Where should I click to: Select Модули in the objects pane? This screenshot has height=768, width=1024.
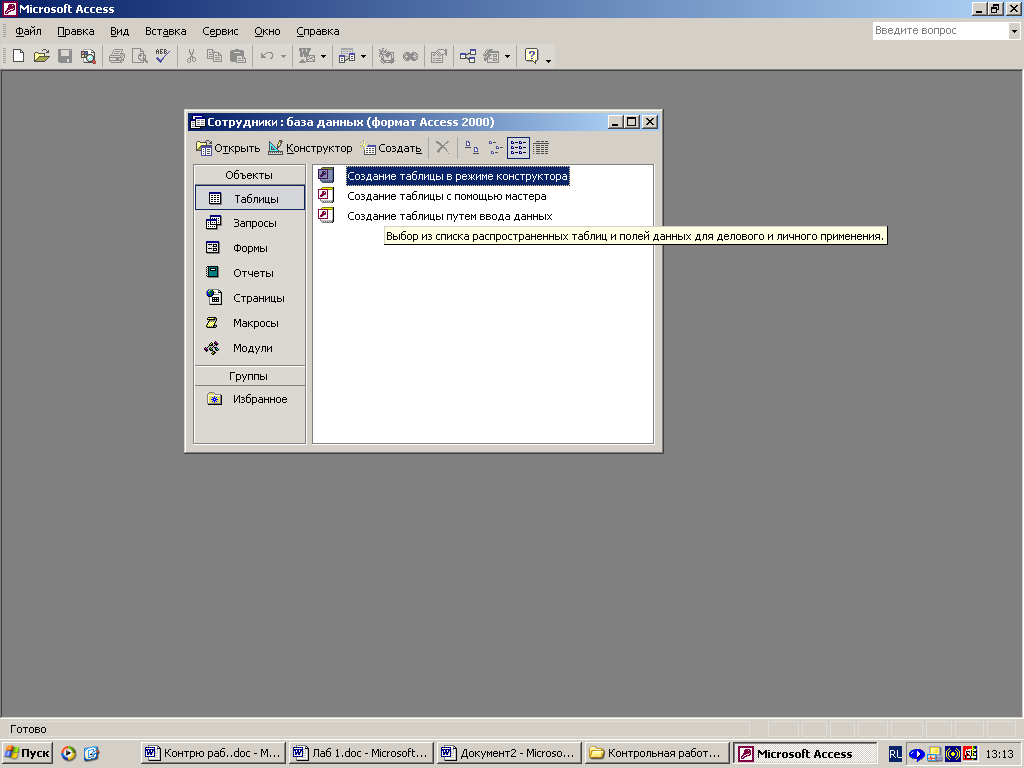(250, 348)
